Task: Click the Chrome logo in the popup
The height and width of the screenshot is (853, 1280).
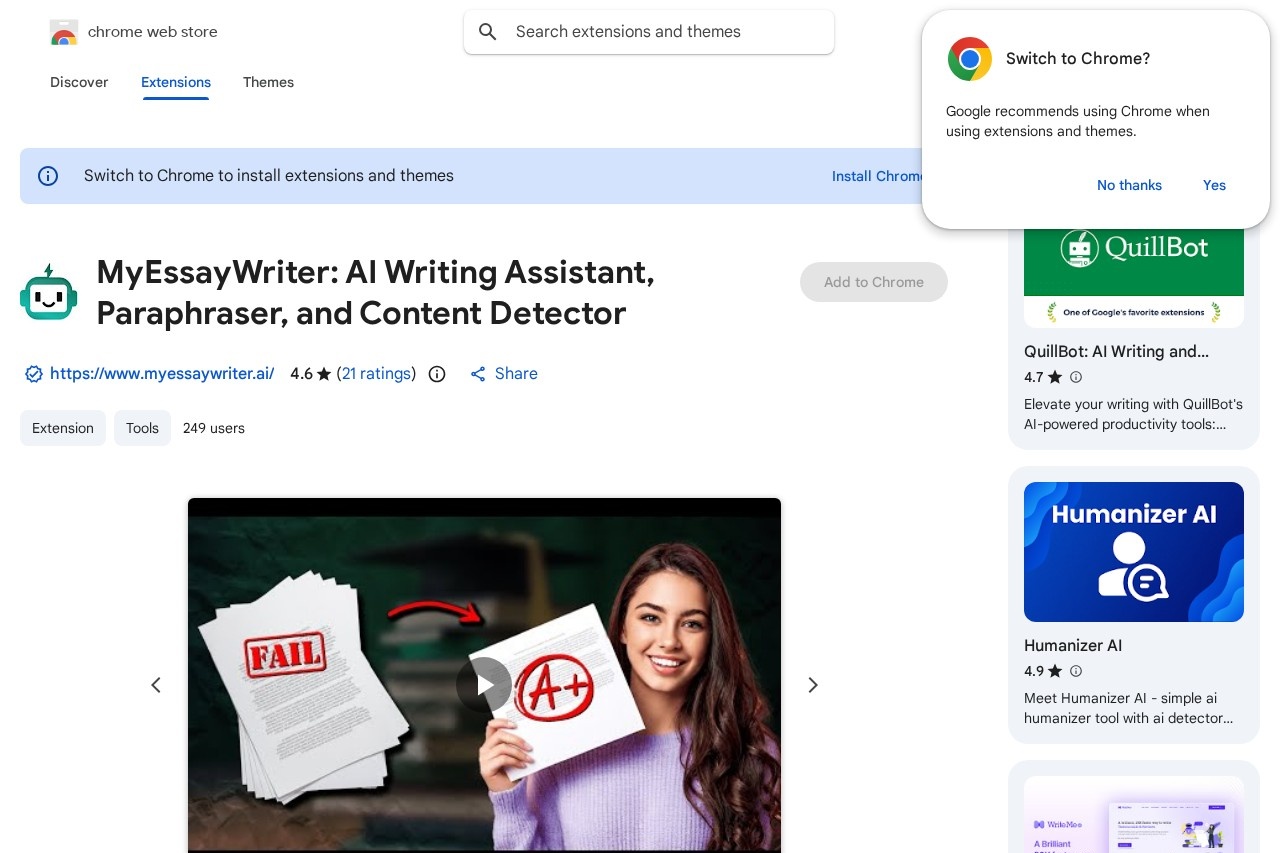Action: point(969,59)
